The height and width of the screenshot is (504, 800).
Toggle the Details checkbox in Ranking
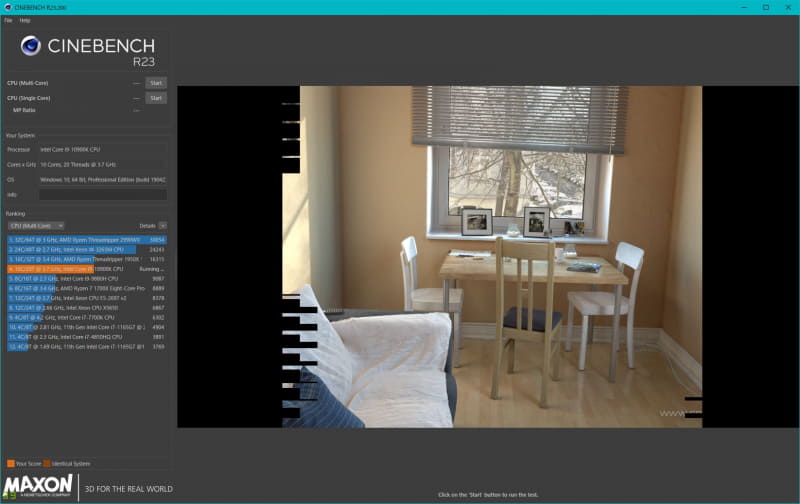tap(163, 225)
